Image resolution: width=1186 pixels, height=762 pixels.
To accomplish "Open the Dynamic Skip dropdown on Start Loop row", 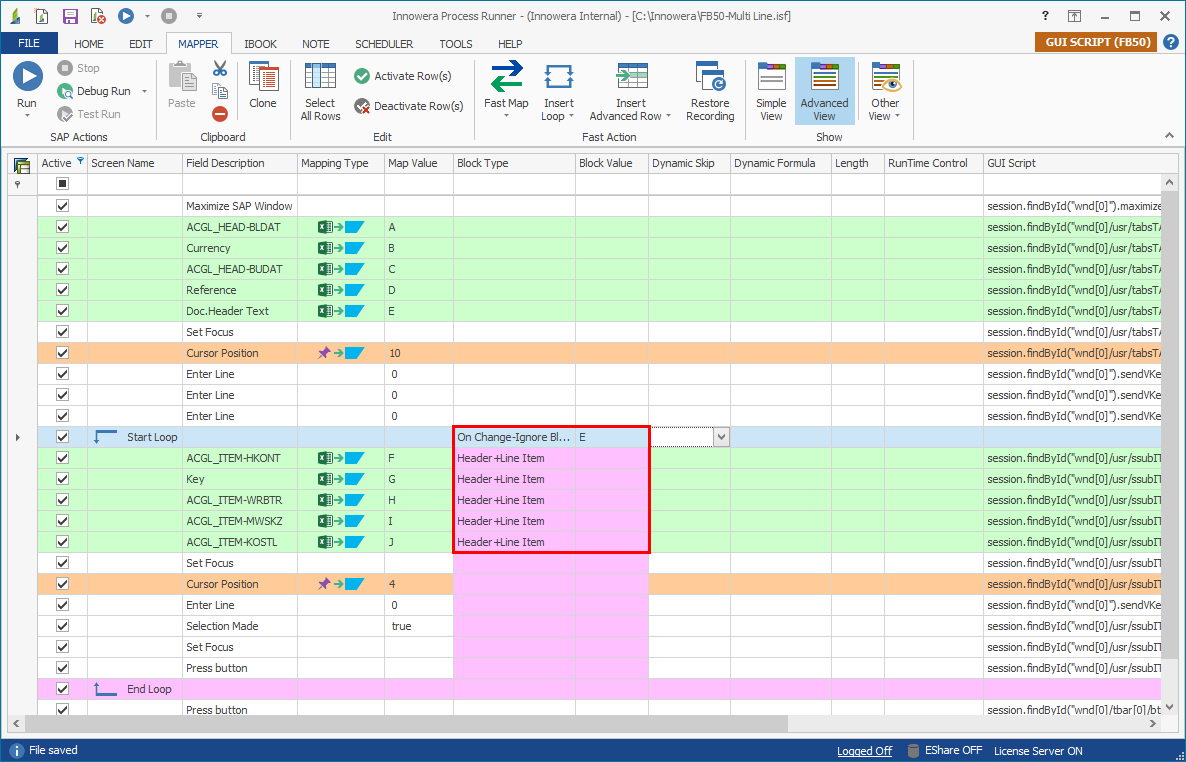I will 720,437.
